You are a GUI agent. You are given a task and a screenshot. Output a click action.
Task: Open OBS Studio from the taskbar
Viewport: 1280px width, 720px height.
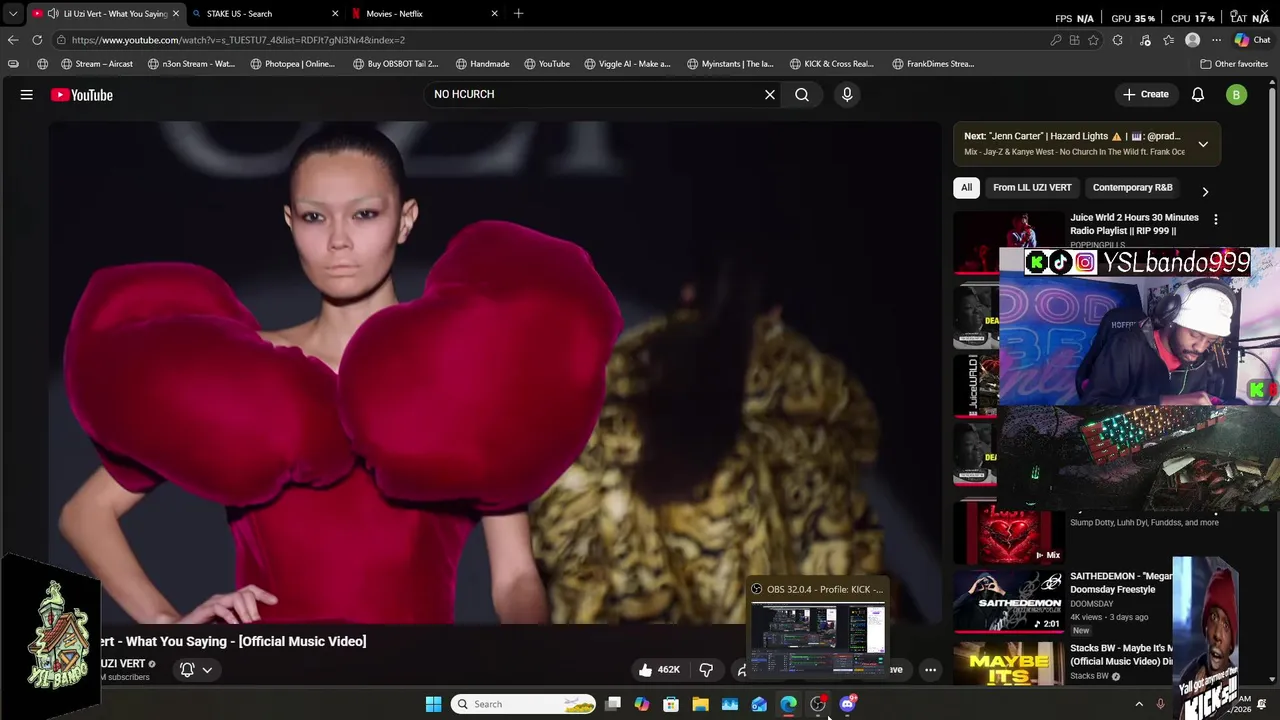[818, 704]
